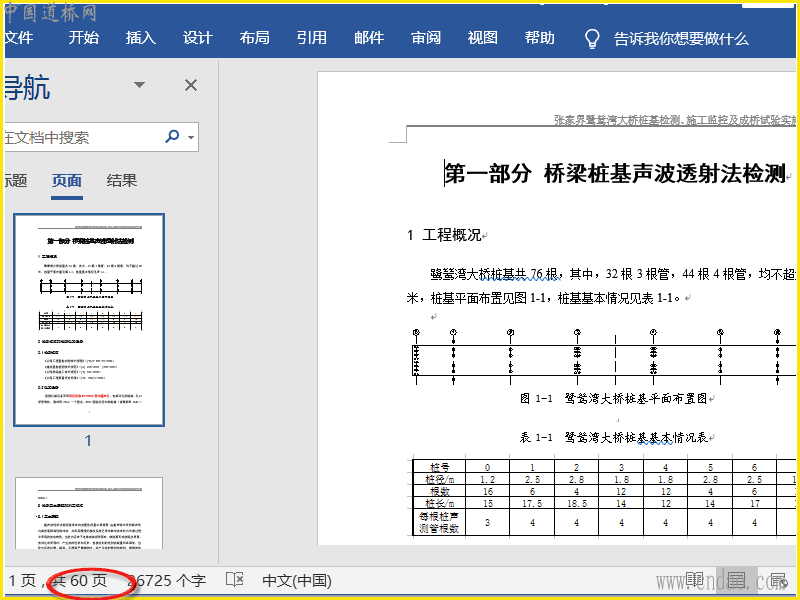Click the table cell 每根桩声测管根数

tap(440, 522)
